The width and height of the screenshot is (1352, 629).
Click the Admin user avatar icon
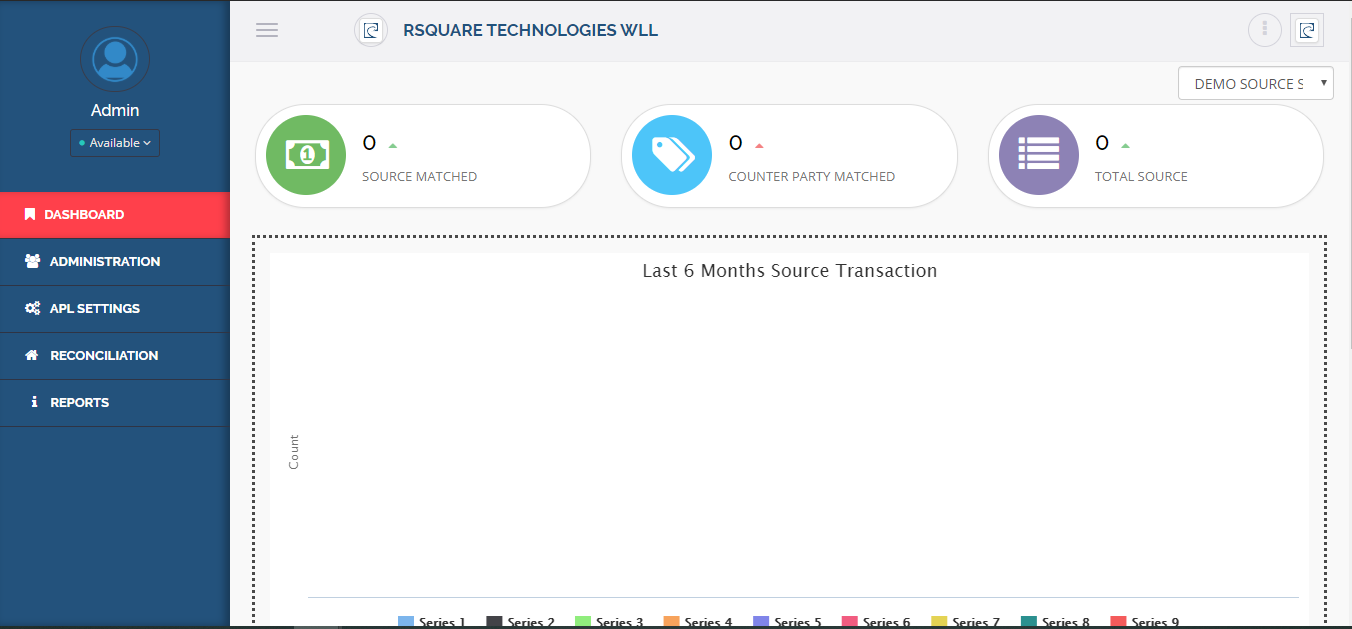tap(115, 59)
